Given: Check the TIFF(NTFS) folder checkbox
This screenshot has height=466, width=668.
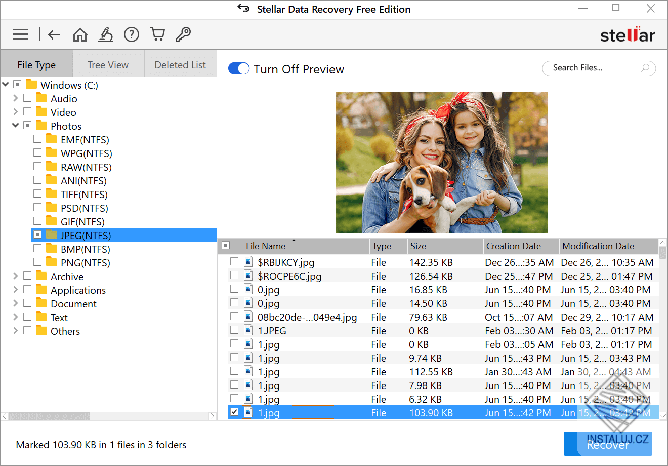Looking at the screenshot, I should click(37, 194).
